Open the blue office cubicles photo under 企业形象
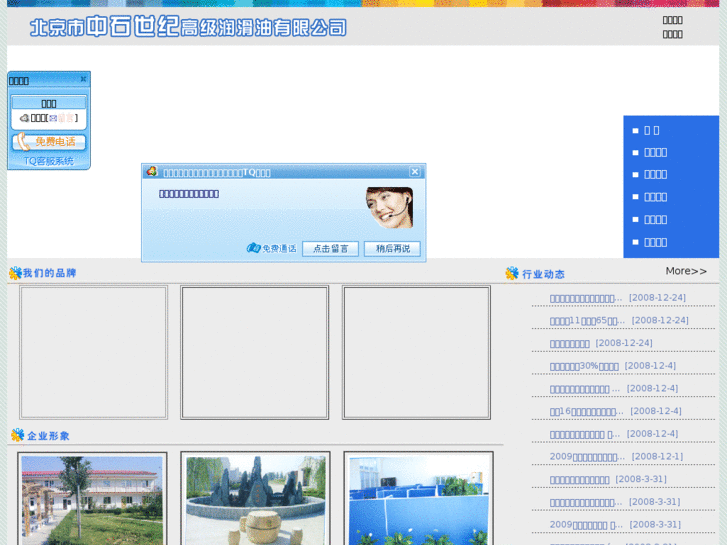Image resolution: width=727 pixels, height=545 pixels. [419, 499]
